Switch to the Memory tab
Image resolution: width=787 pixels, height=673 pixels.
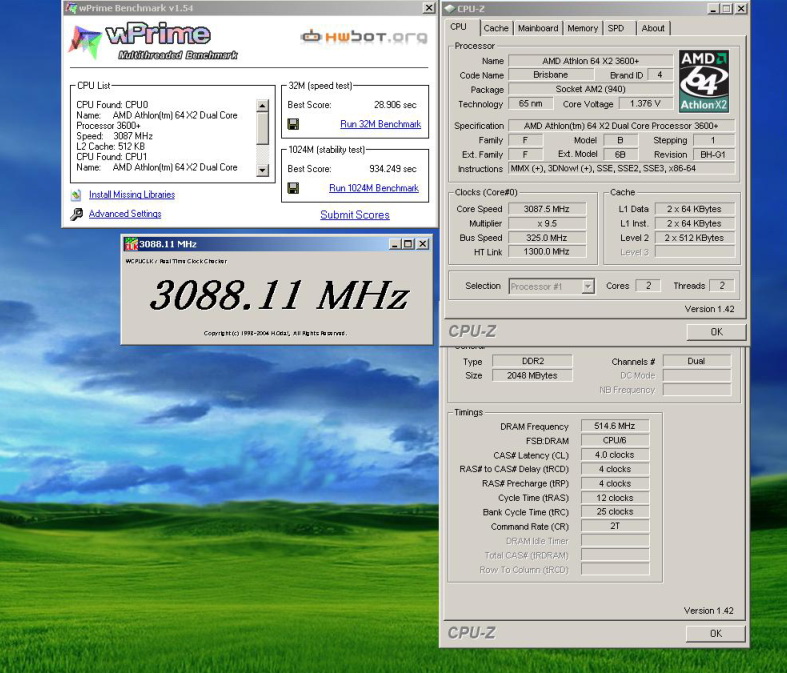tap(583, 29)
